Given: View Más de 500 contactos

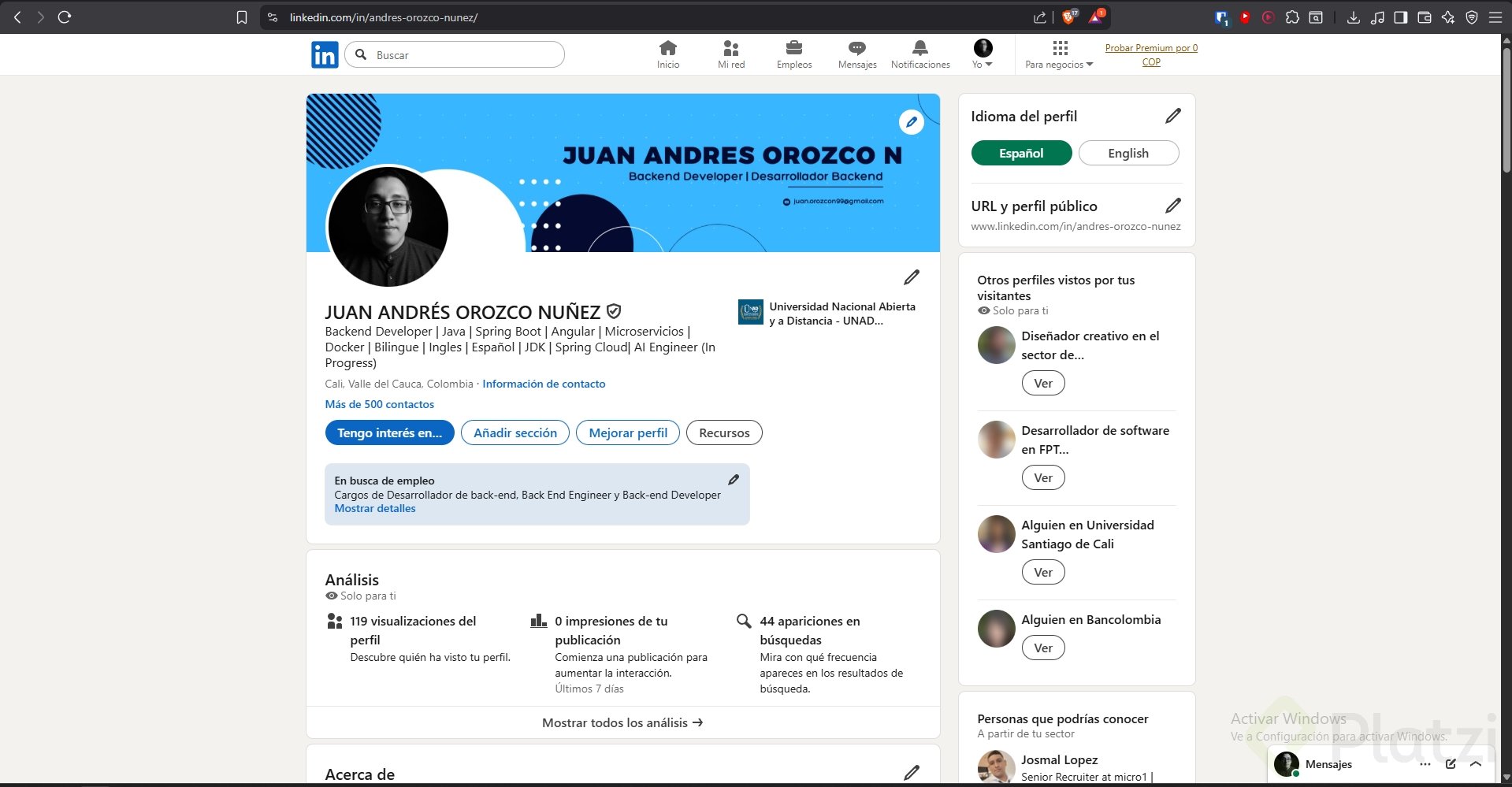Looking at the screenshot, I should 380,404.
